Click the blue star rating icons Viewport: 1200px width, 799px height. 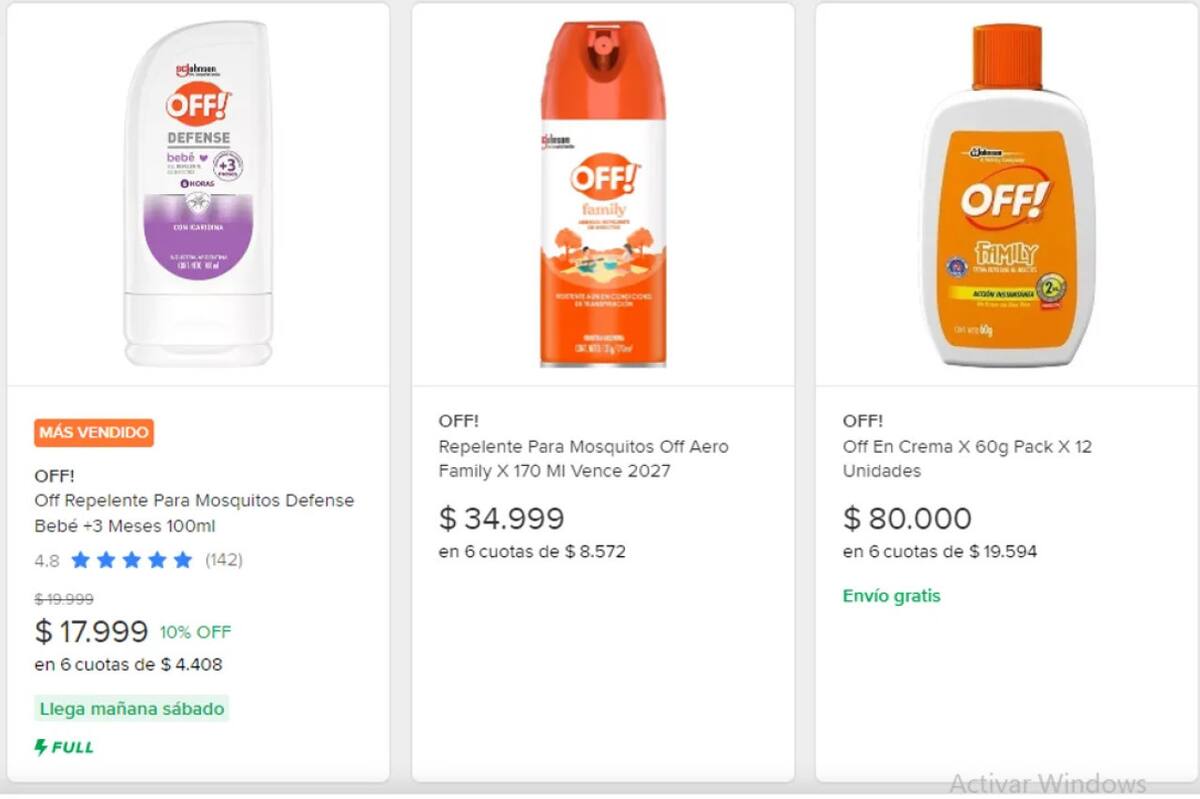coord(131,560)
